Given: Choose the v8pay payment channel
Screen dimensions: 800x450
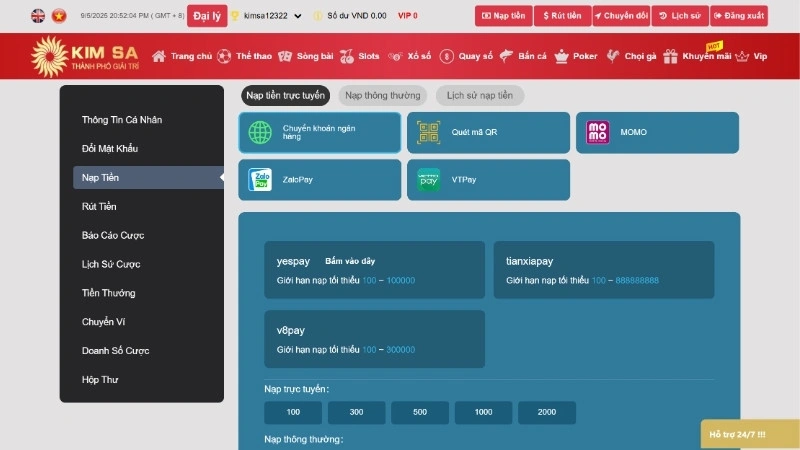Looking at the screenshot, I should [374, 339].
